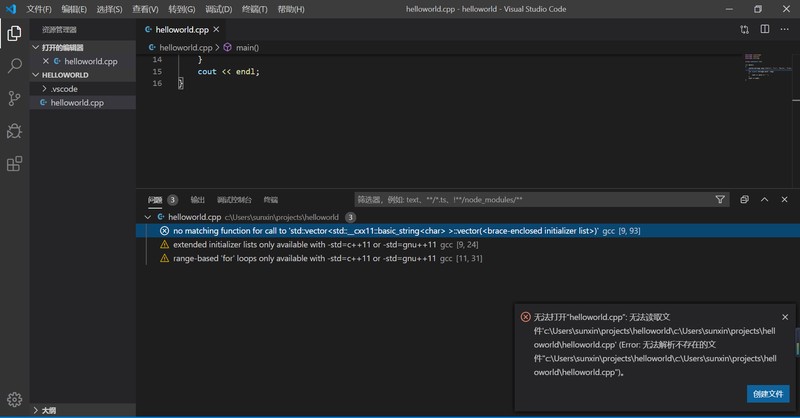This screenshot has width=800, height=418.
Task: Click the main() symbol icon in breadcrumb
Action: point(228,47)
